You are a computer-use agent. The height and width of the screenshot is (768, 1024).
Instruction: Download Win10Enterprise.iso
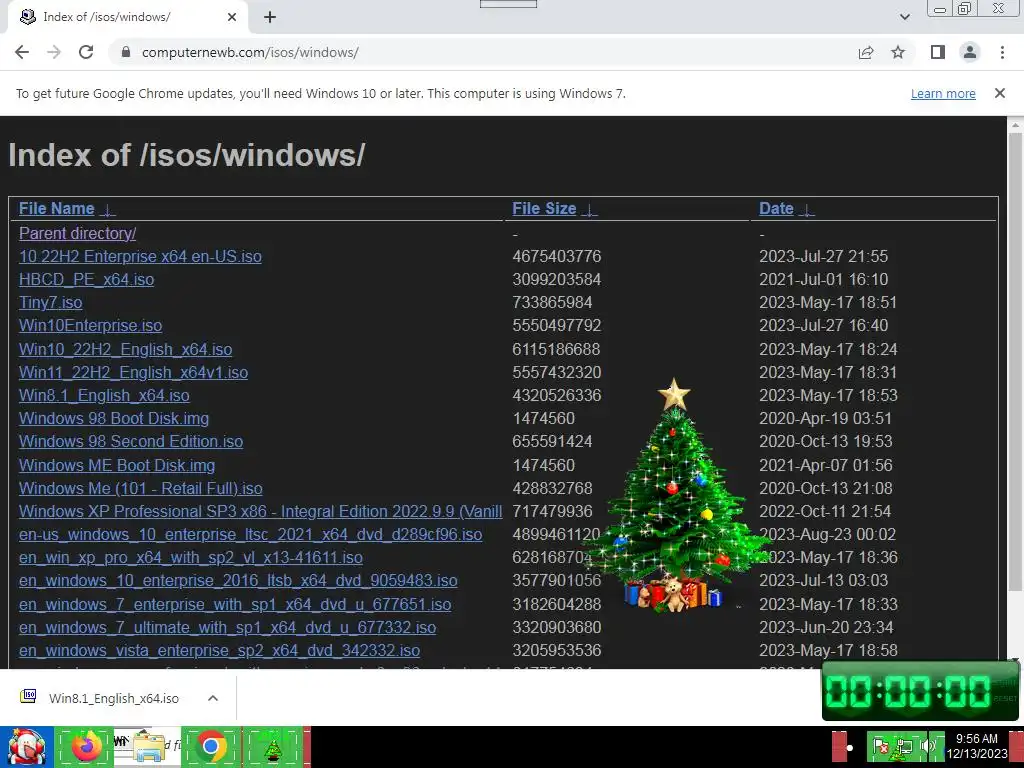(x=90, y=325)
